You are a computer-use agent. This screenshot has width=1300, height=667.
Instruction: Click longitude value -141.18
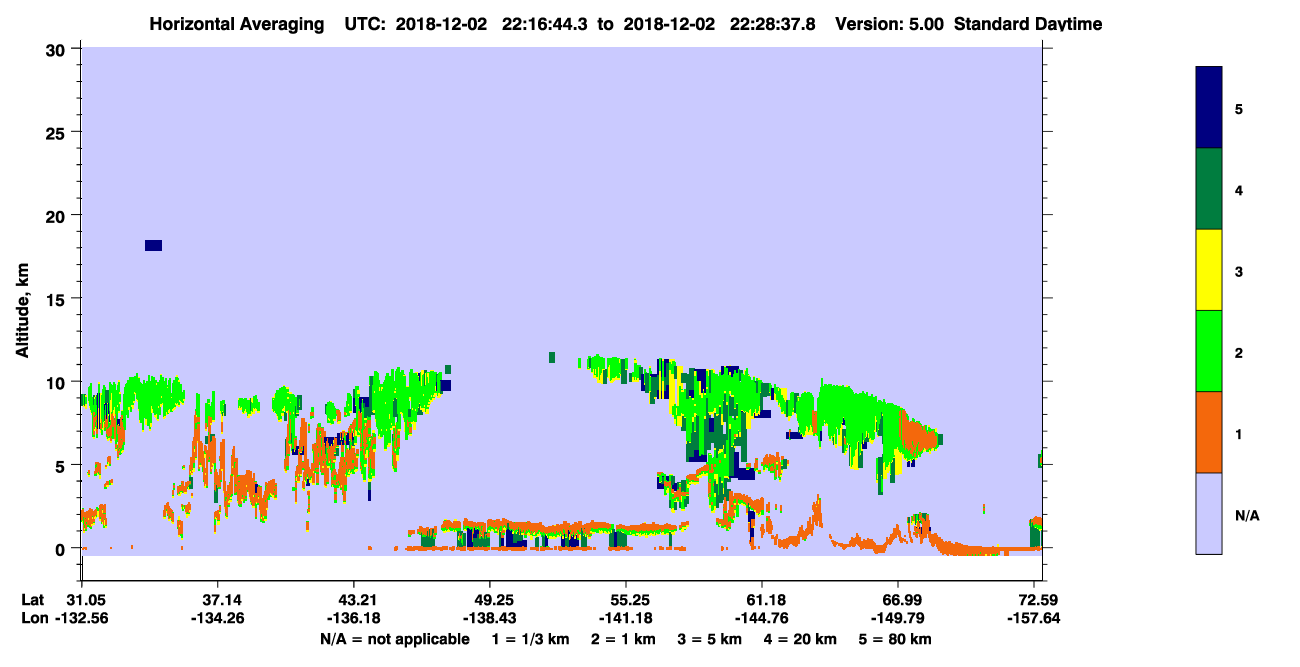(625, 618)
